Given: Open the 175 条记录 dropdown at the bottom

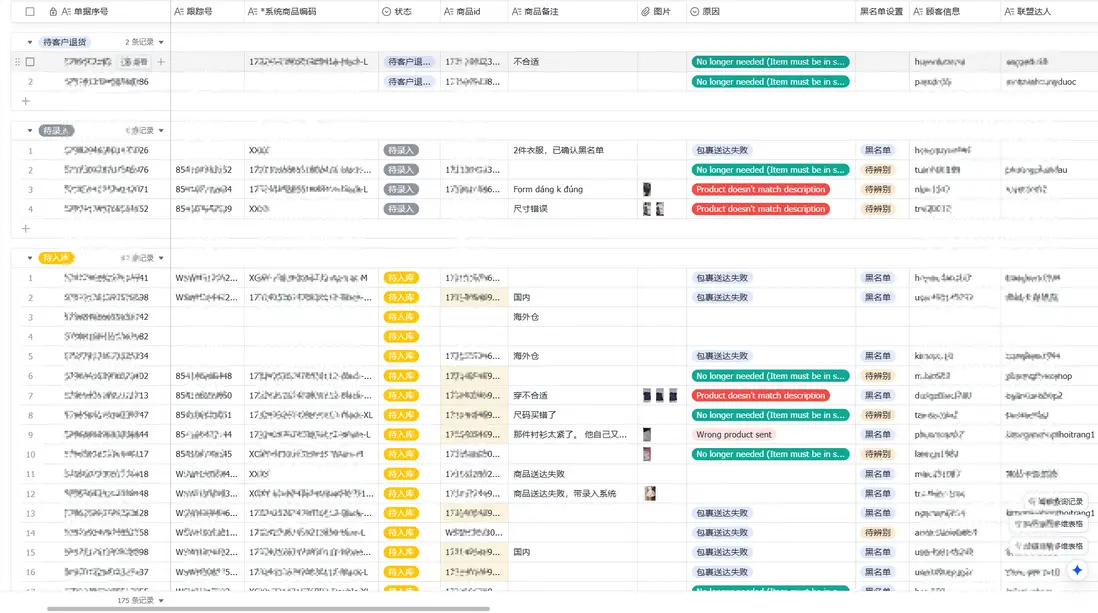Looking at the screenshot, I should coord(140,600).
